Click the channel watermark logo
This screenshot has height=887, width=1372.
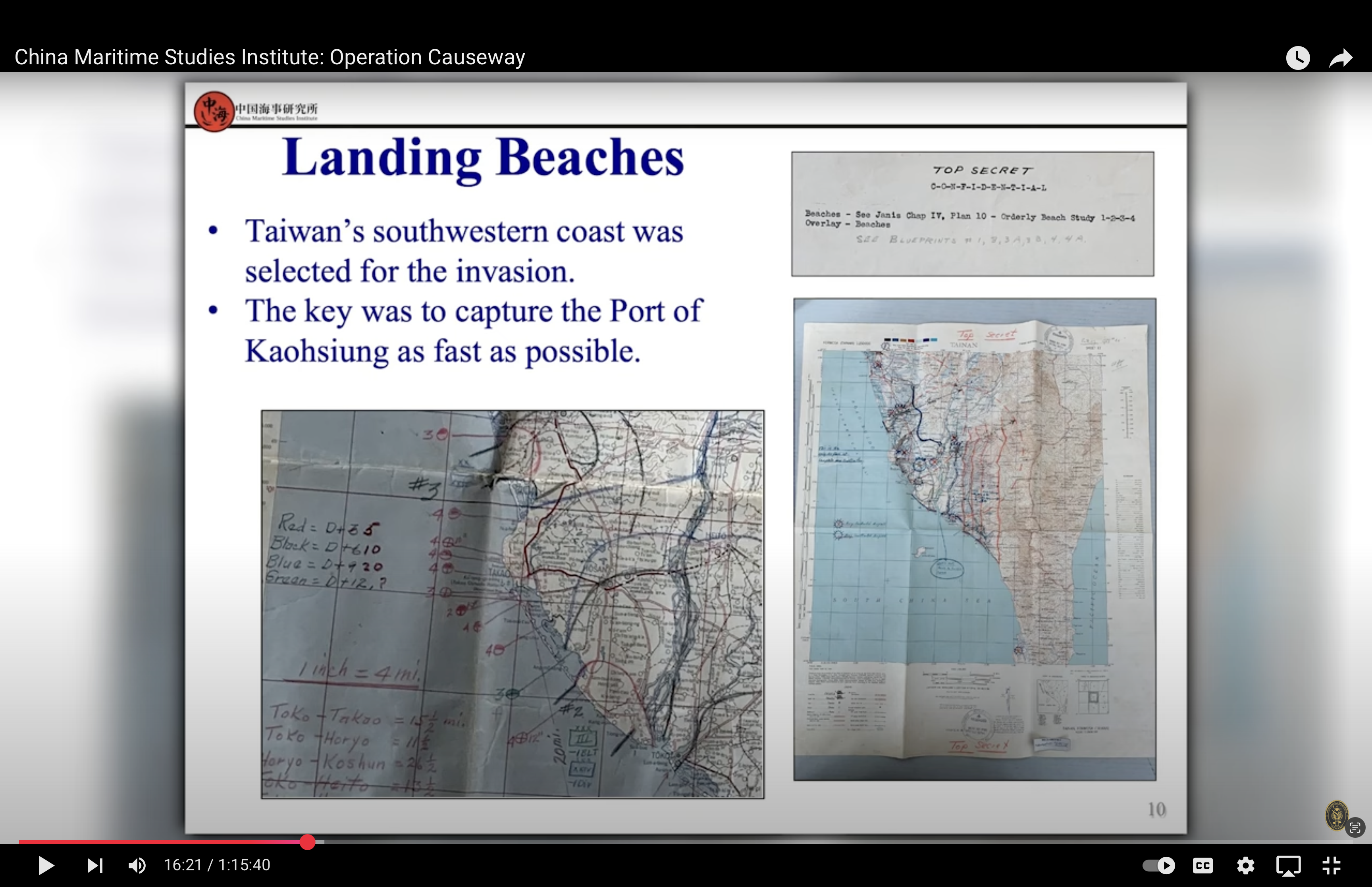[1336, 815]
